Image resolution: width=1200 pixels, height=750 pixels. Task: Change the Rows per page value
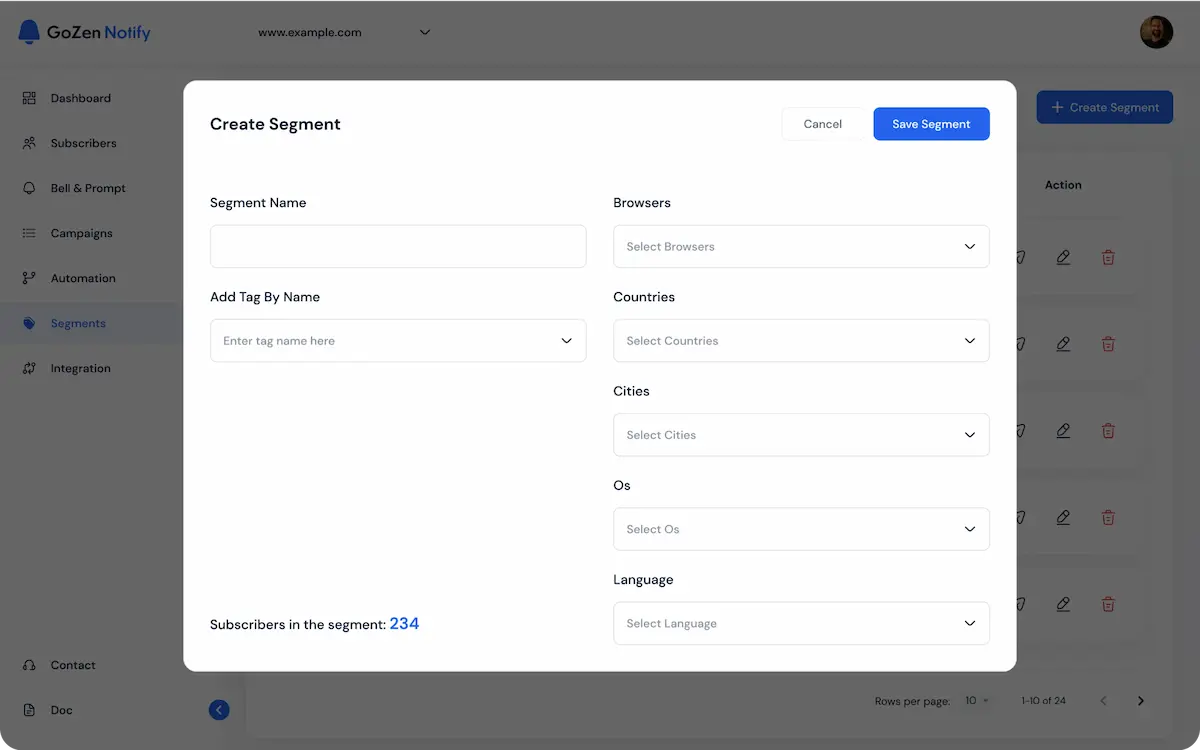tap(975, 701)
